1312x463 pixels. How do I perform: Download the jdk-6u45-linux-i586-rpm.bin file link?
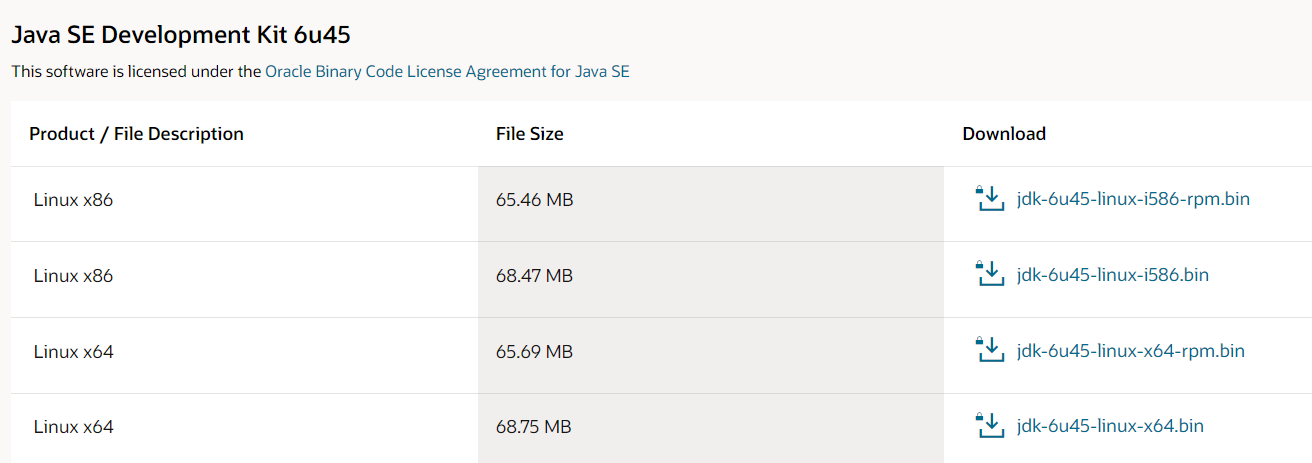coord(1132,199)
